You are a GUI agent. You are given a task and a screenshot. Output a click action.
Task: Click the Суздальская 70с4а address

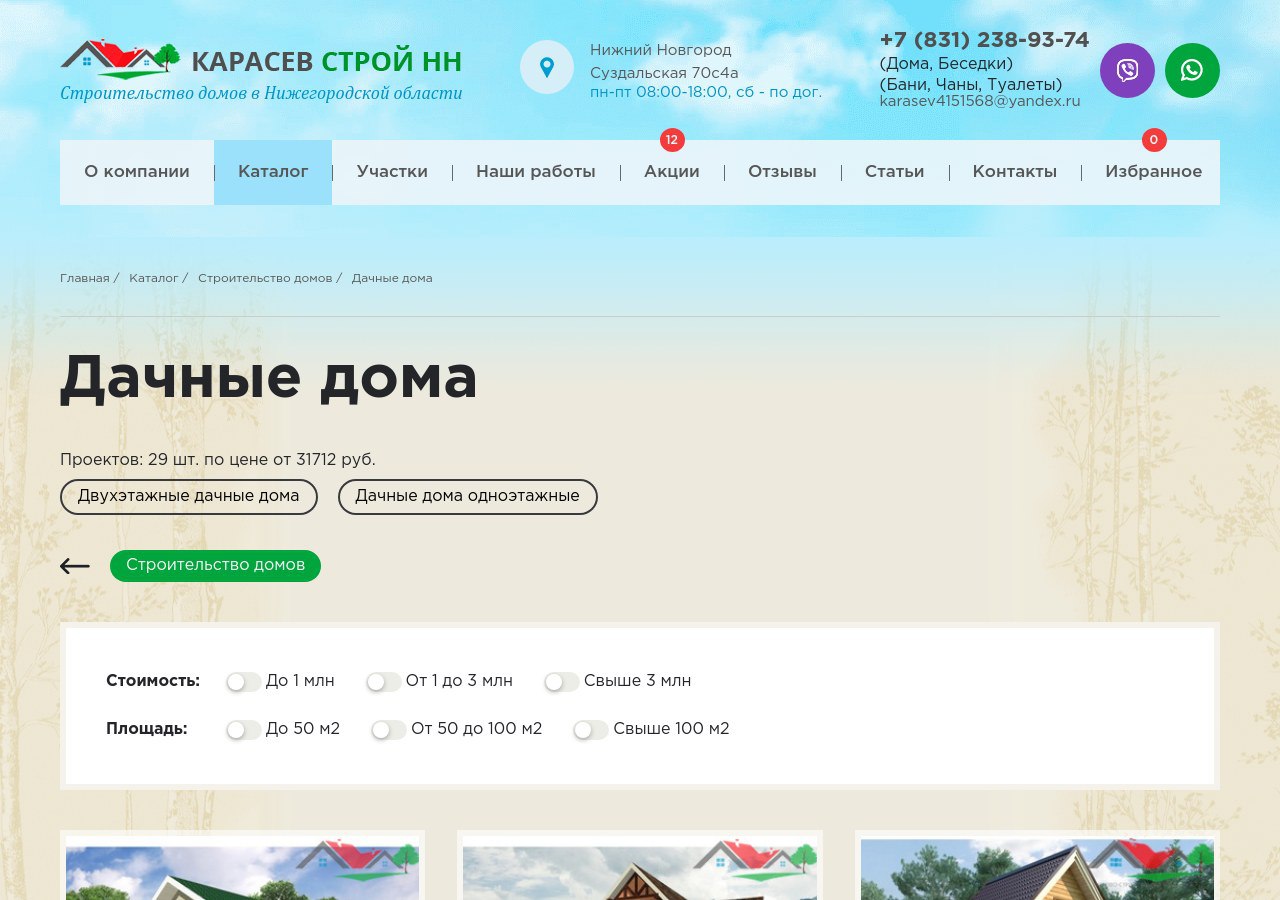coord(664,73)
